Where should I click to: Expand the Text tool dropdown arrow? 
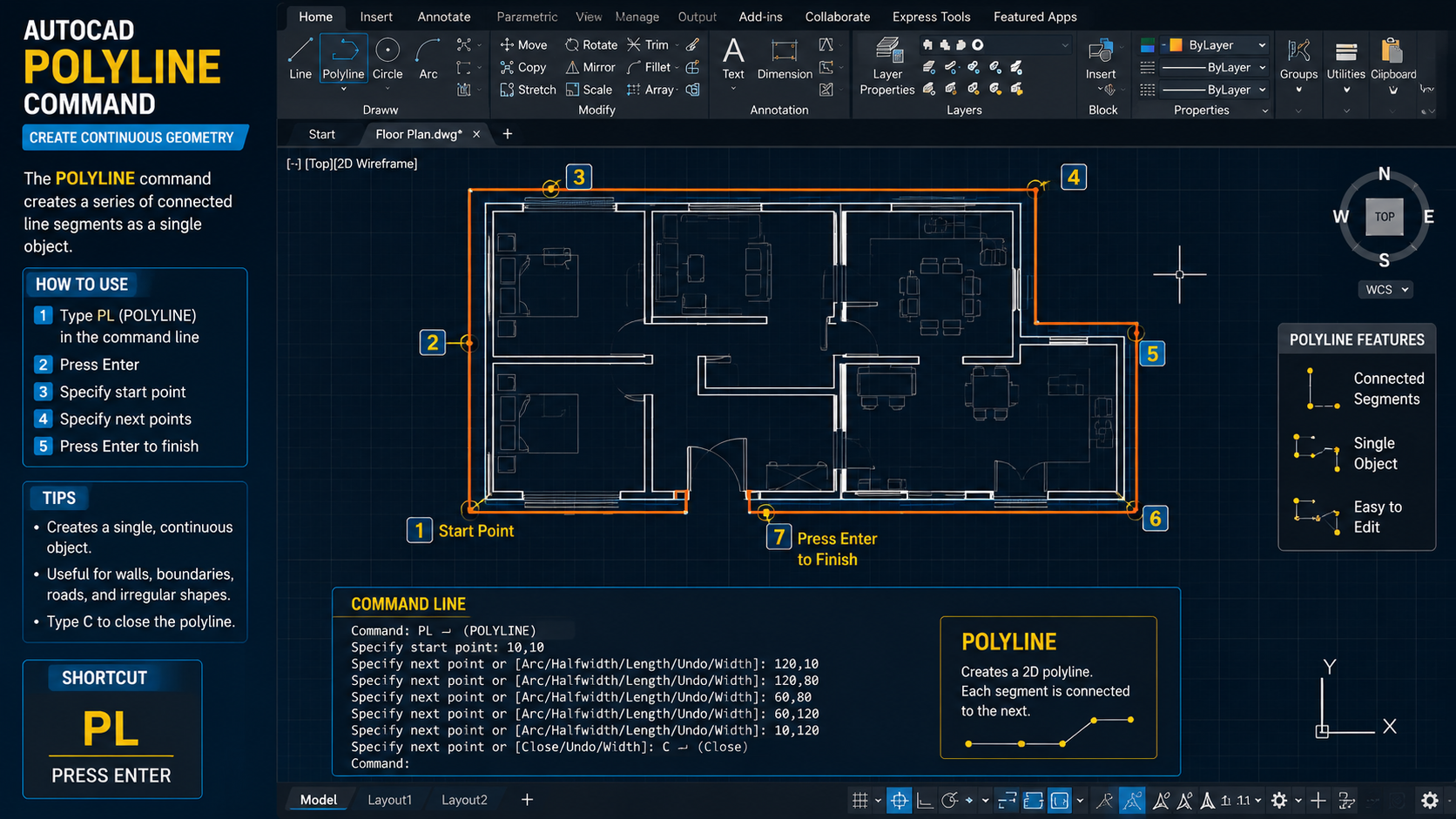tap(733, 89)
